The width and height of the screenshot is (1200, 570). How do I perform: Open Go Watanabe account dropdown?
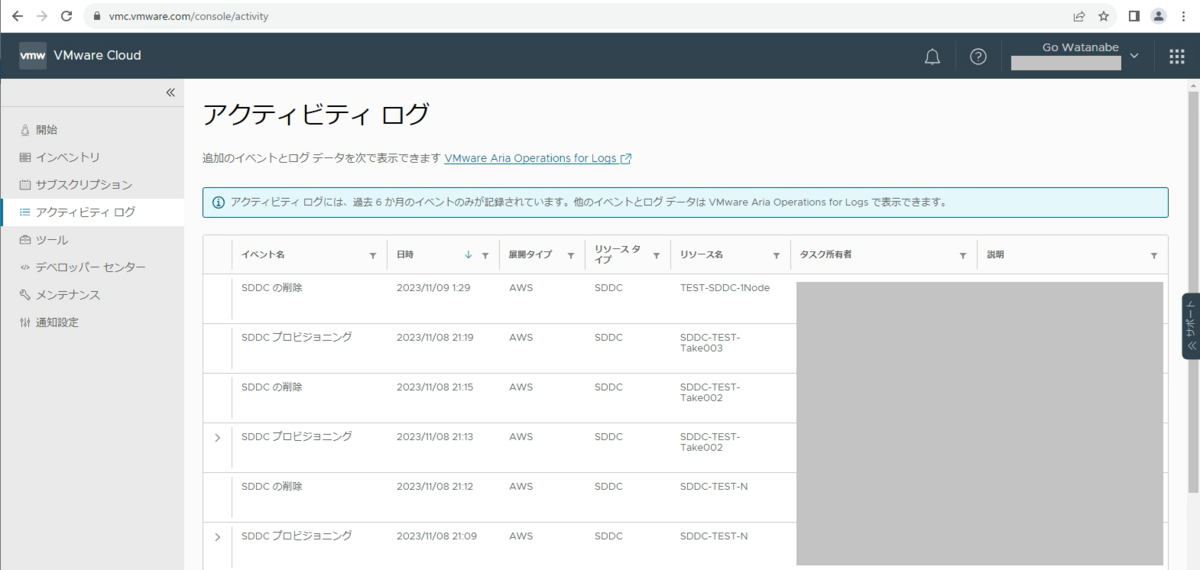1075,56
